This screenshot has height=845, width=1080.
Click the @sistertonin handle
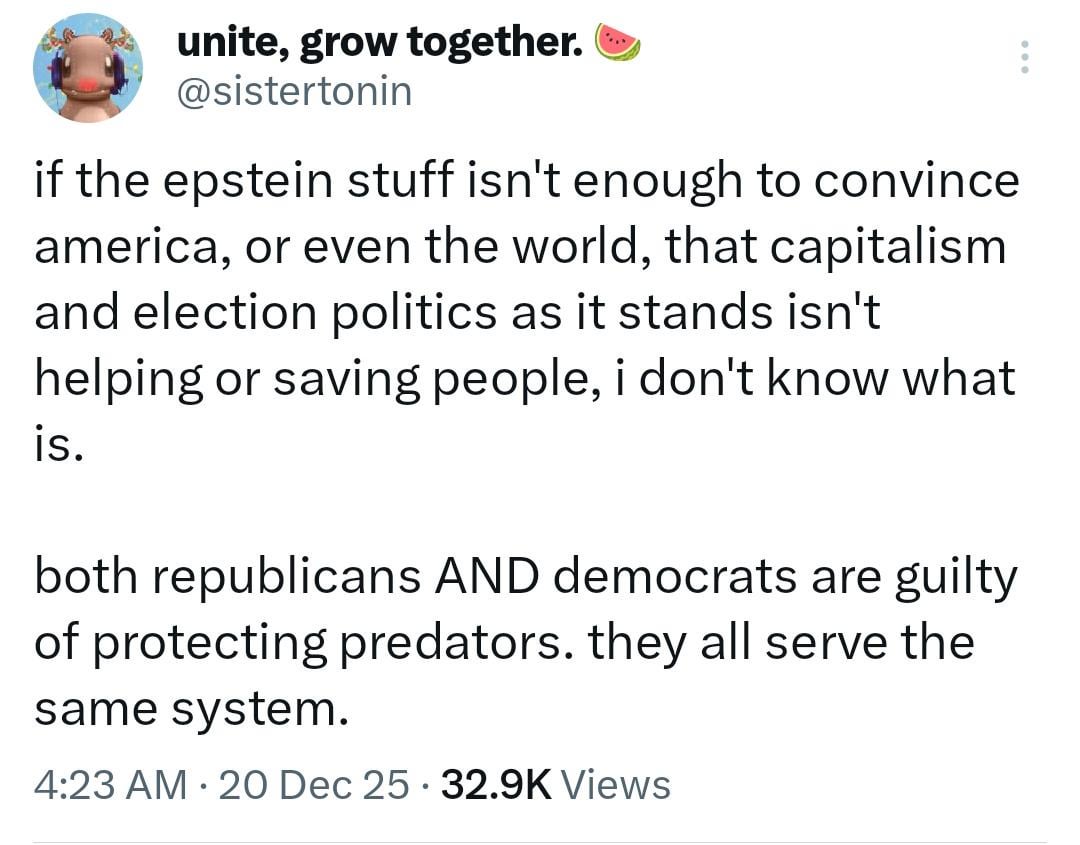click(294, 91)
